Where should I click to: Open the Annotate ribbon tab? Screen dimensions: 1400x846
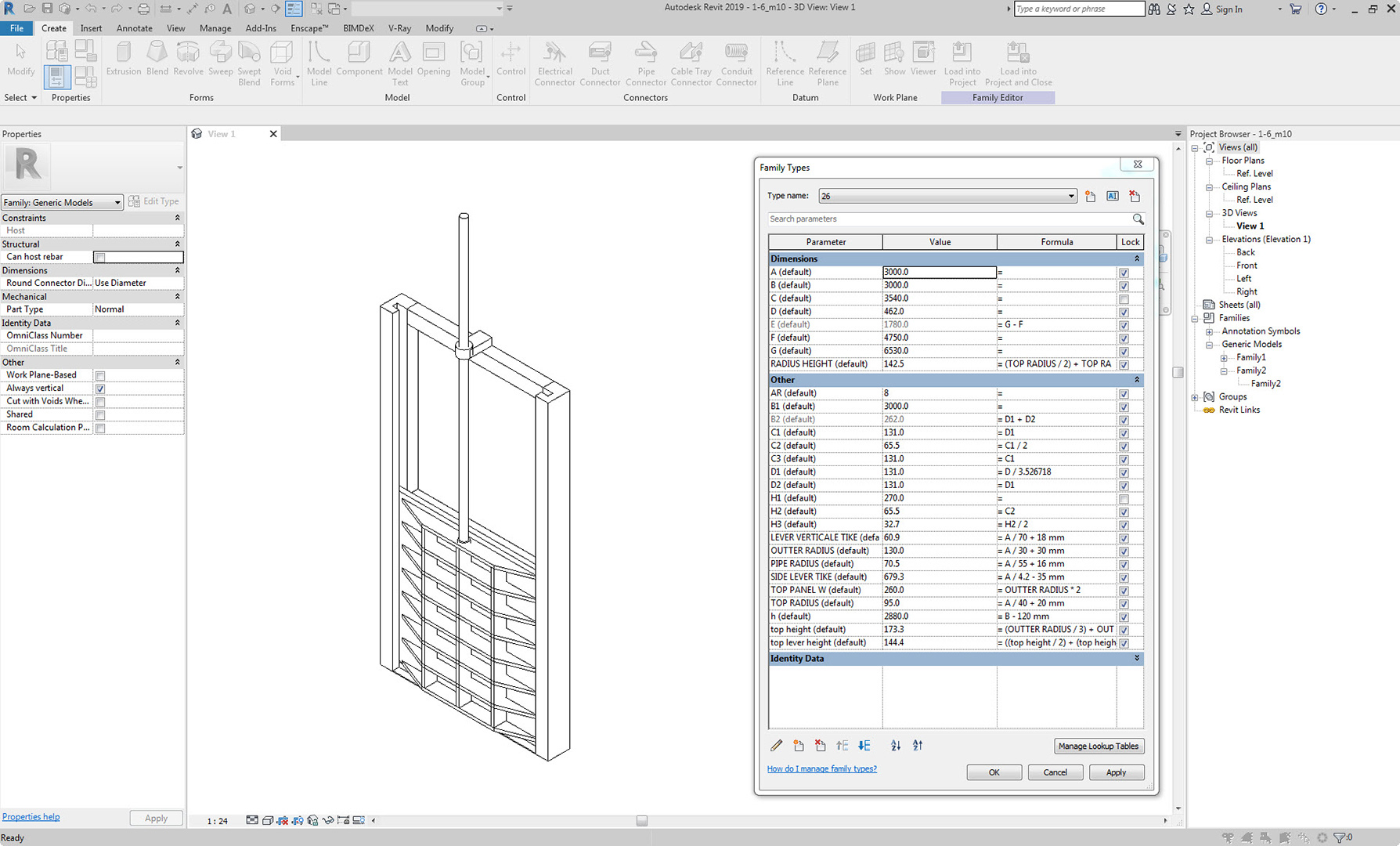[134, 28]
